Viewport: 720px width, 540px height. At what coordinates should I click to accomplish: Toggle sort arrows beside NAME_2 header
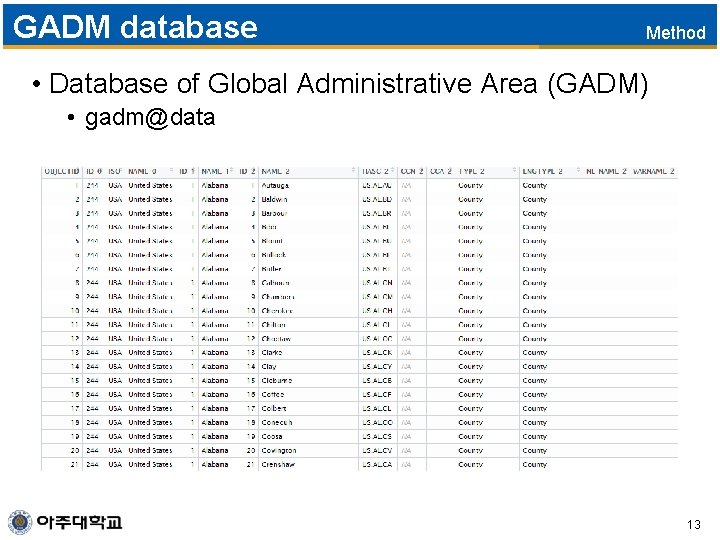pyautogui.click(x=354, y=171)
